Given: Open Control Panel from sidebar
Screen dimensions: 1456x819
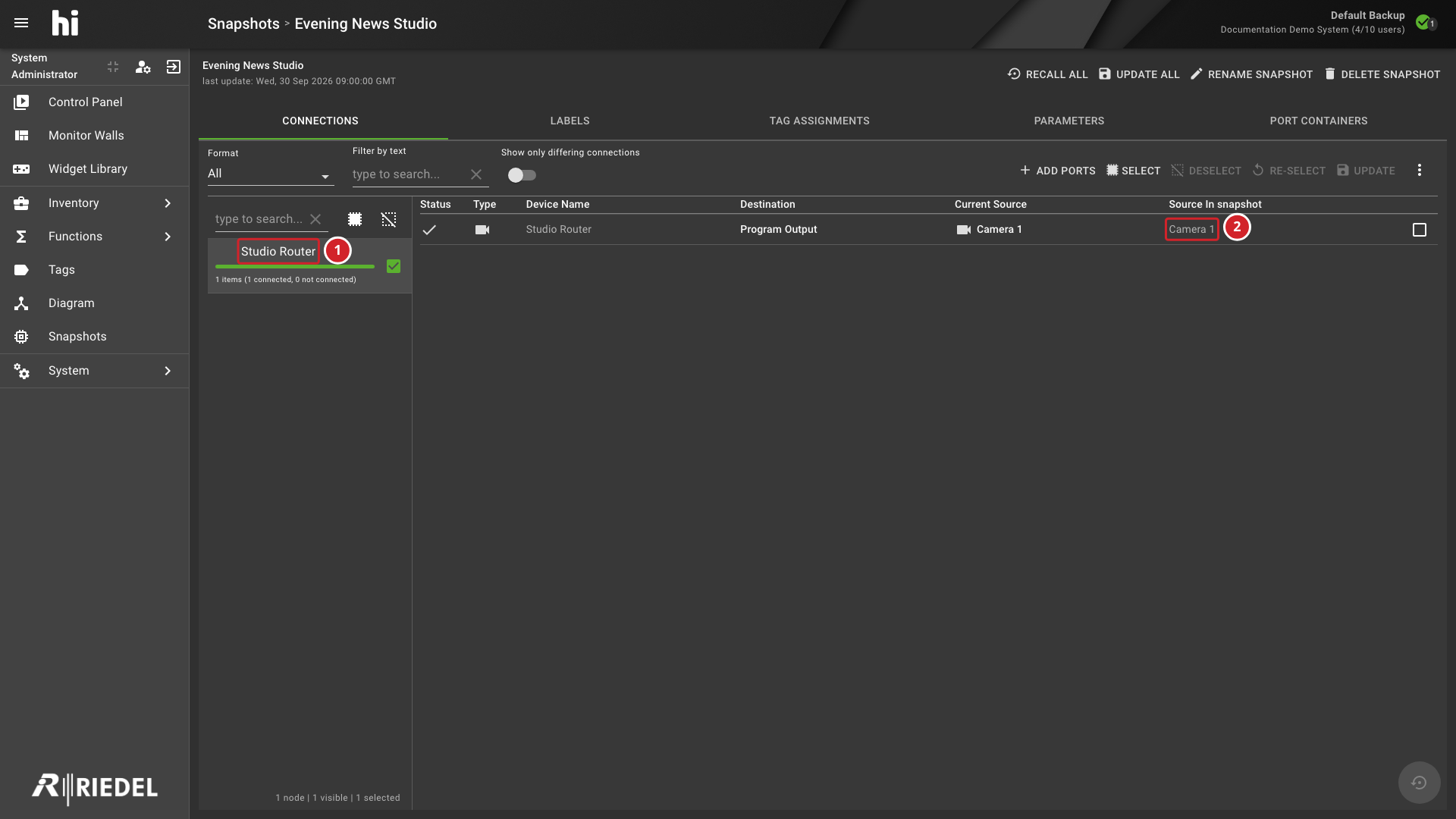Looking at the screenshot, I should click(94, 102).
